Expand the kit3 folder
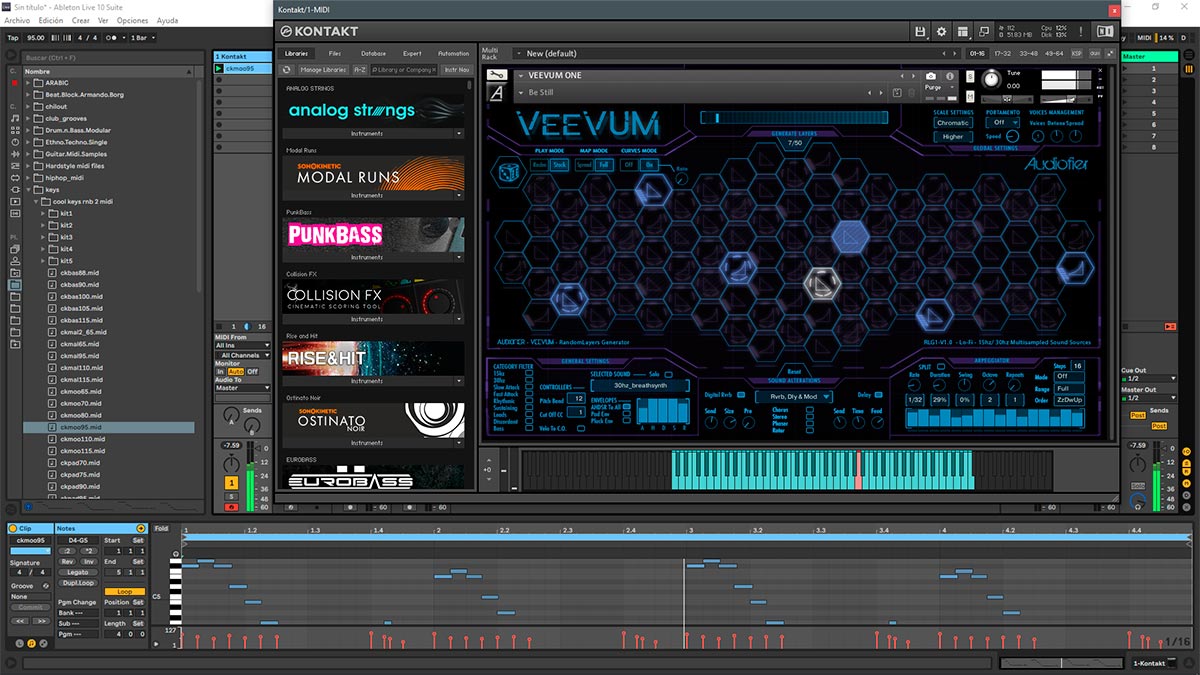The width and height of the screenshot is (1200, 675). click(x=44, y=237)
